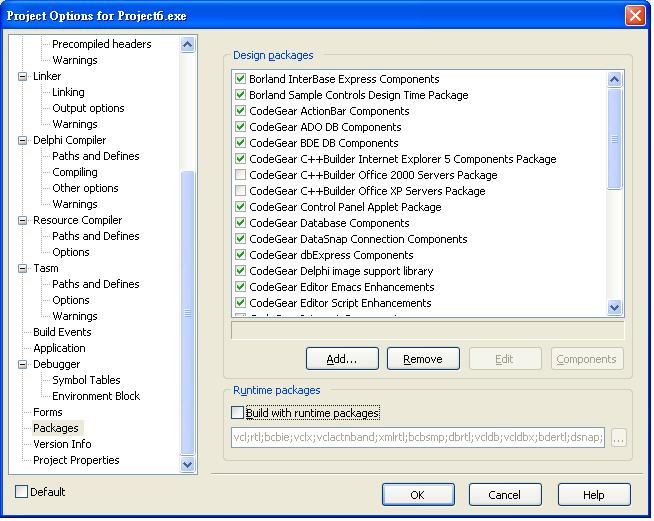Select Paths and Defines under Tasm

[96, 284]
